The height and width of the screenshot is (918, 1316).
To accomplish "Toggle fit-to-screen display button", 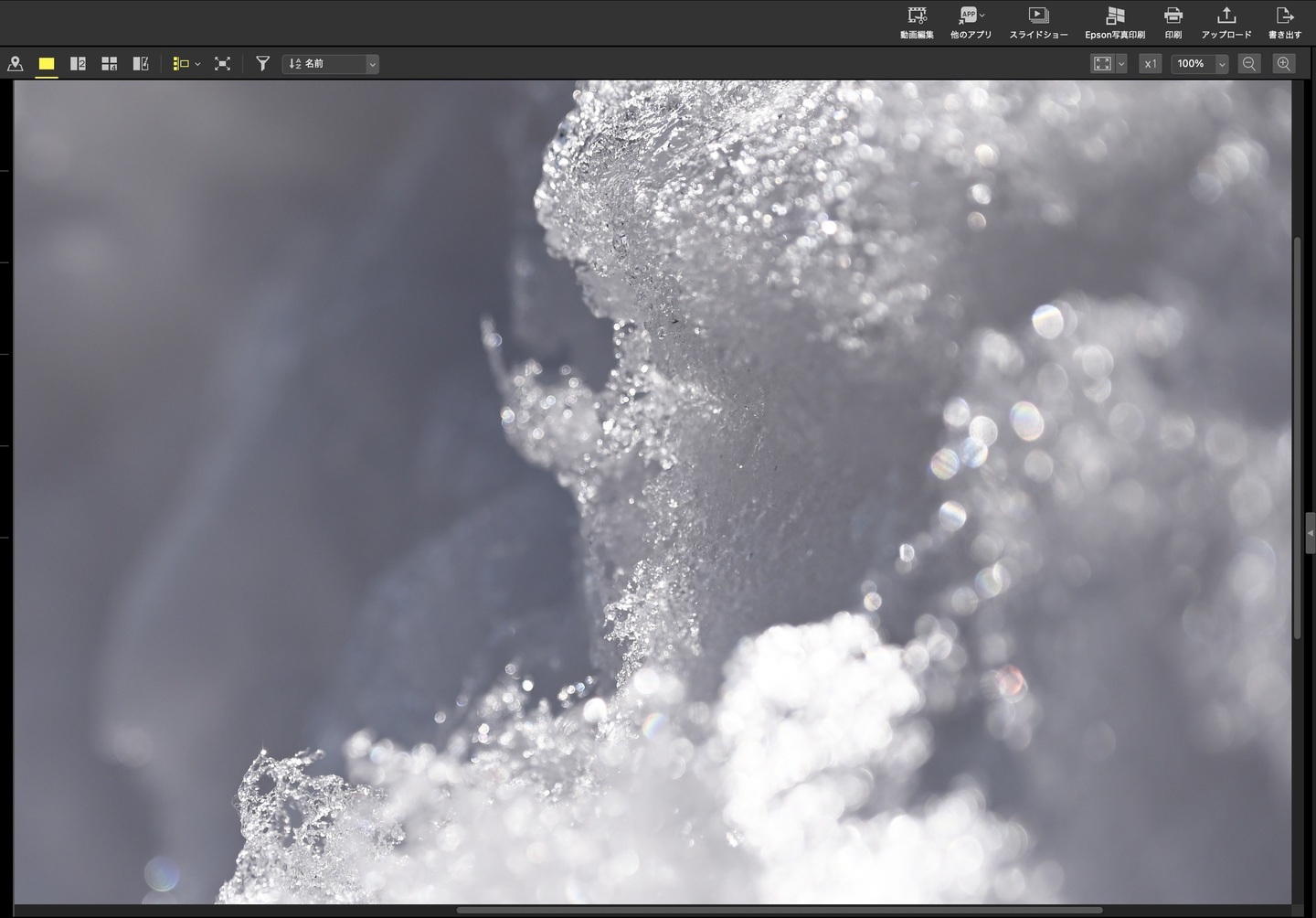I will pos(1102,64).
